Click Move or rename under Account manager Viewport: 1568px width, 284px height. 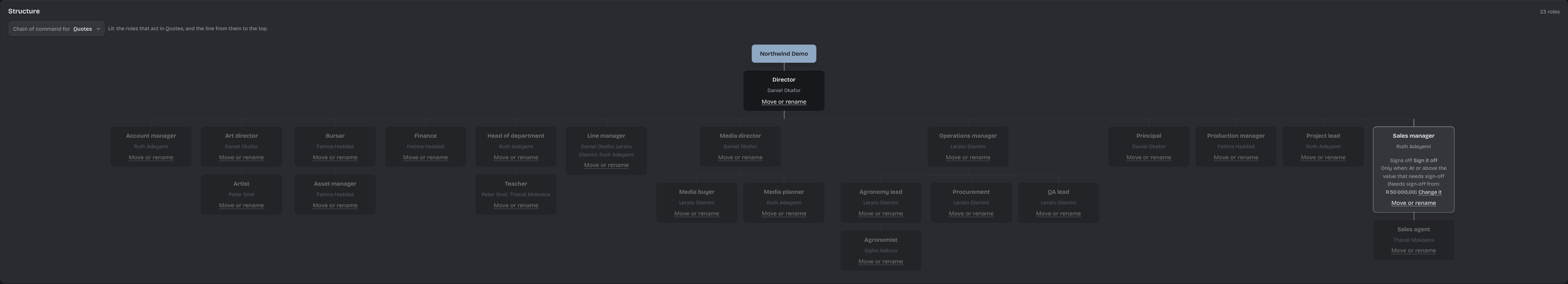coord(151,157)
